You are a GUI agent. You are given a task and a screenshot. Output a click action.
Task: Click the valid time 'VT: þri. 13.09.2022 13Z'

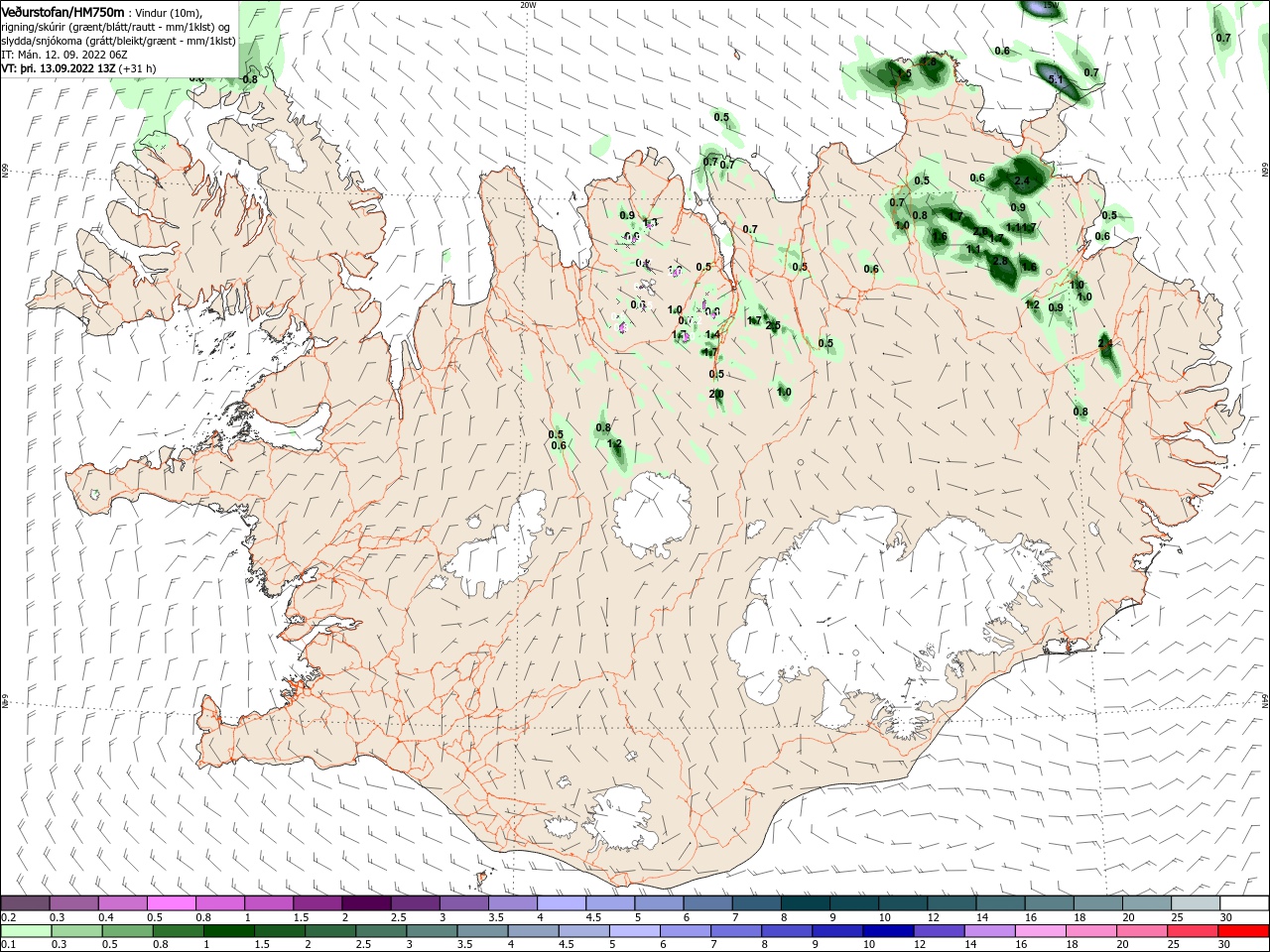(58, 68)
